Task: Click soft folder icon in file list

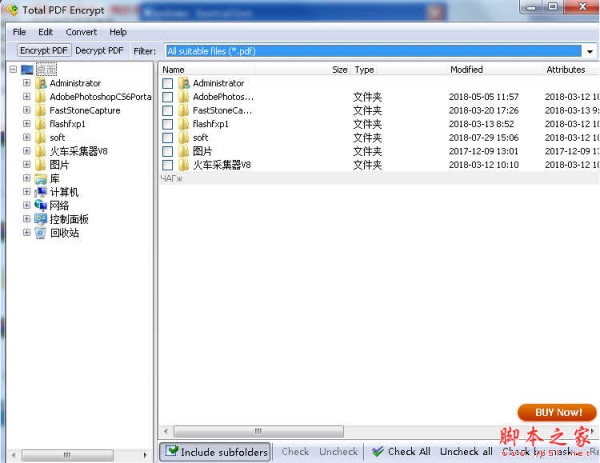Action: (184, 137)
